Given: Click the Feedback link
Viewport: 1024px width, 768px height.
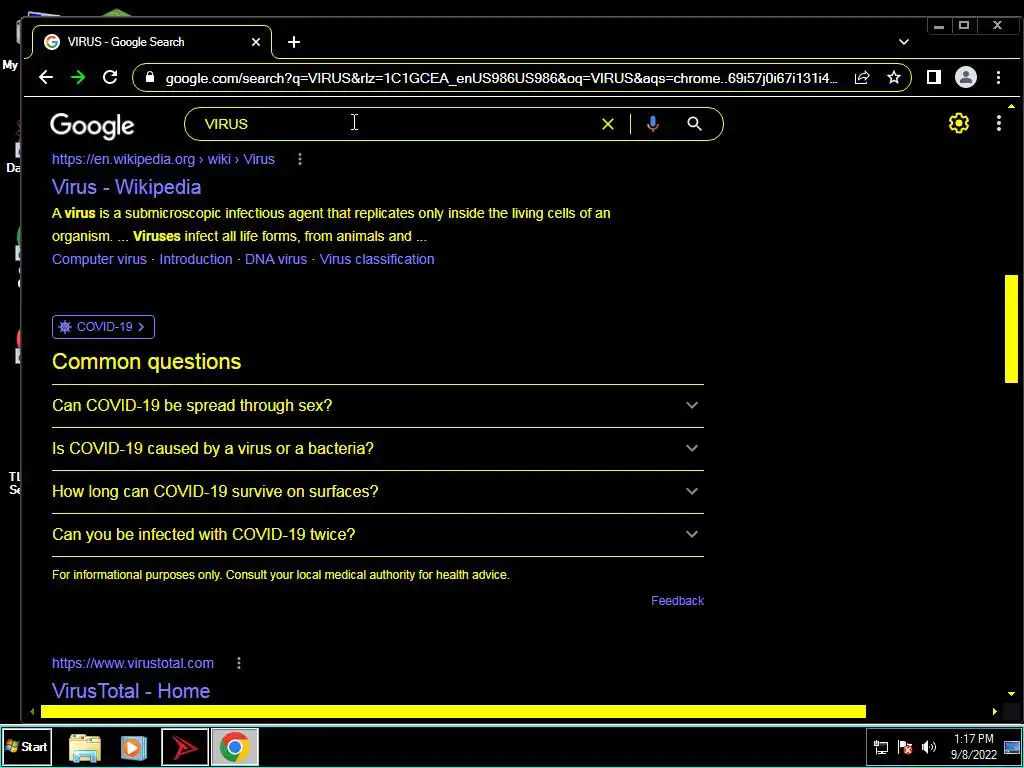Looking at the screenshot, I should (677, 601).
